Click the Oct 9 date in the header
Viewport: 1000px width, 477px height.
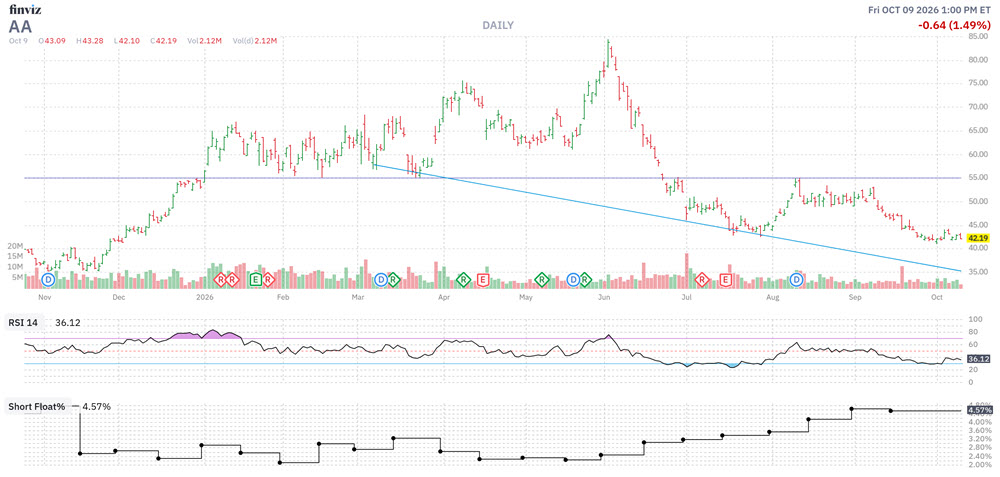[x=18, y=41]
